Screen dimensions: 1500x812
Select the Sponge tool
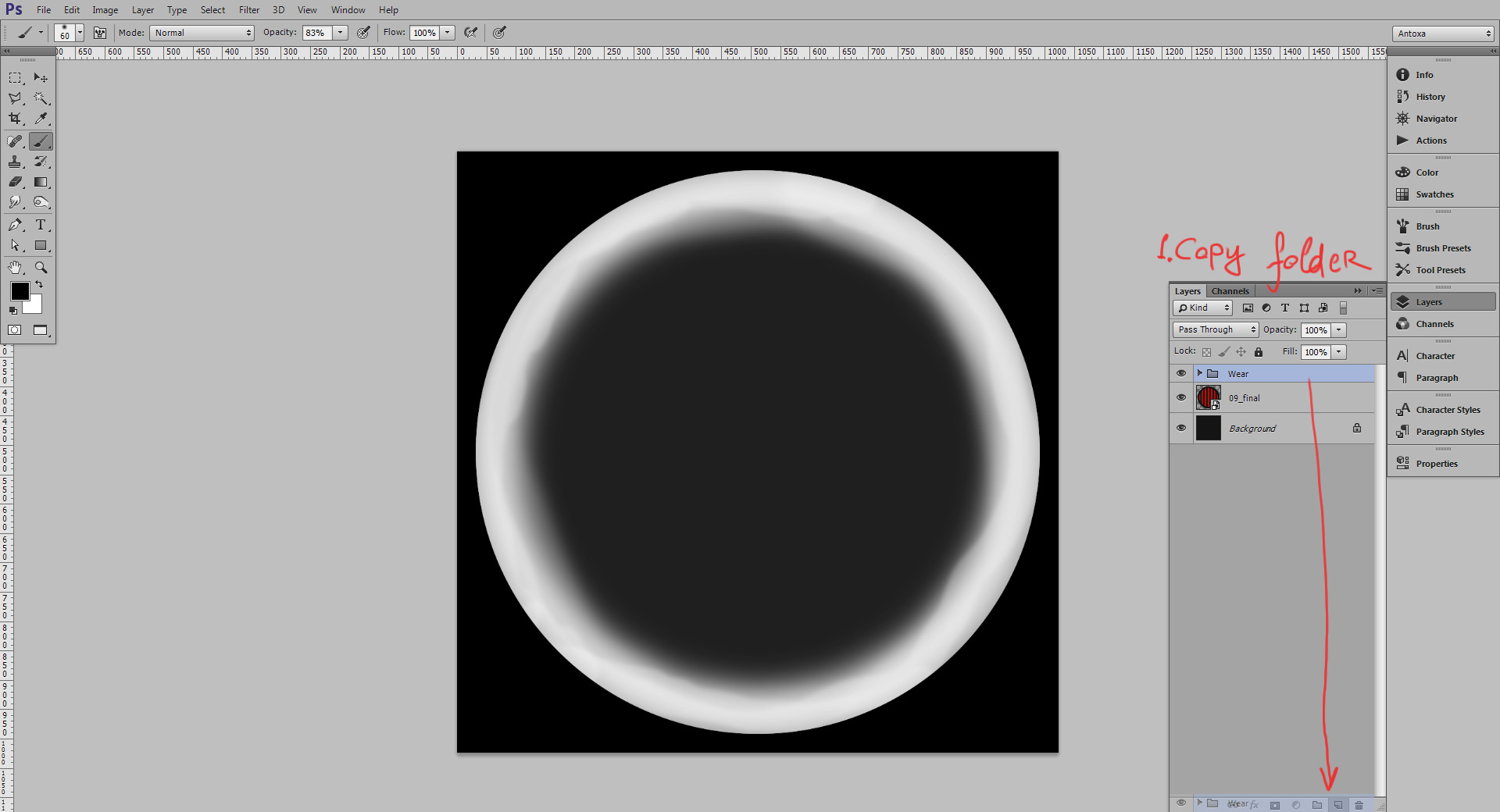coord(41,202)
